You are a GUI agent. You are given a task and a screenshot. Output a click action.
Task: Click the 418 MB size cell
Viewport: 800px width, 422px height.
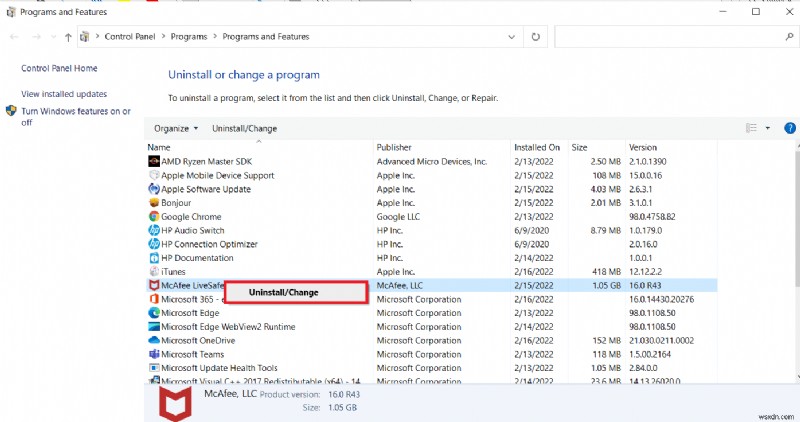[x=606, y=272]
